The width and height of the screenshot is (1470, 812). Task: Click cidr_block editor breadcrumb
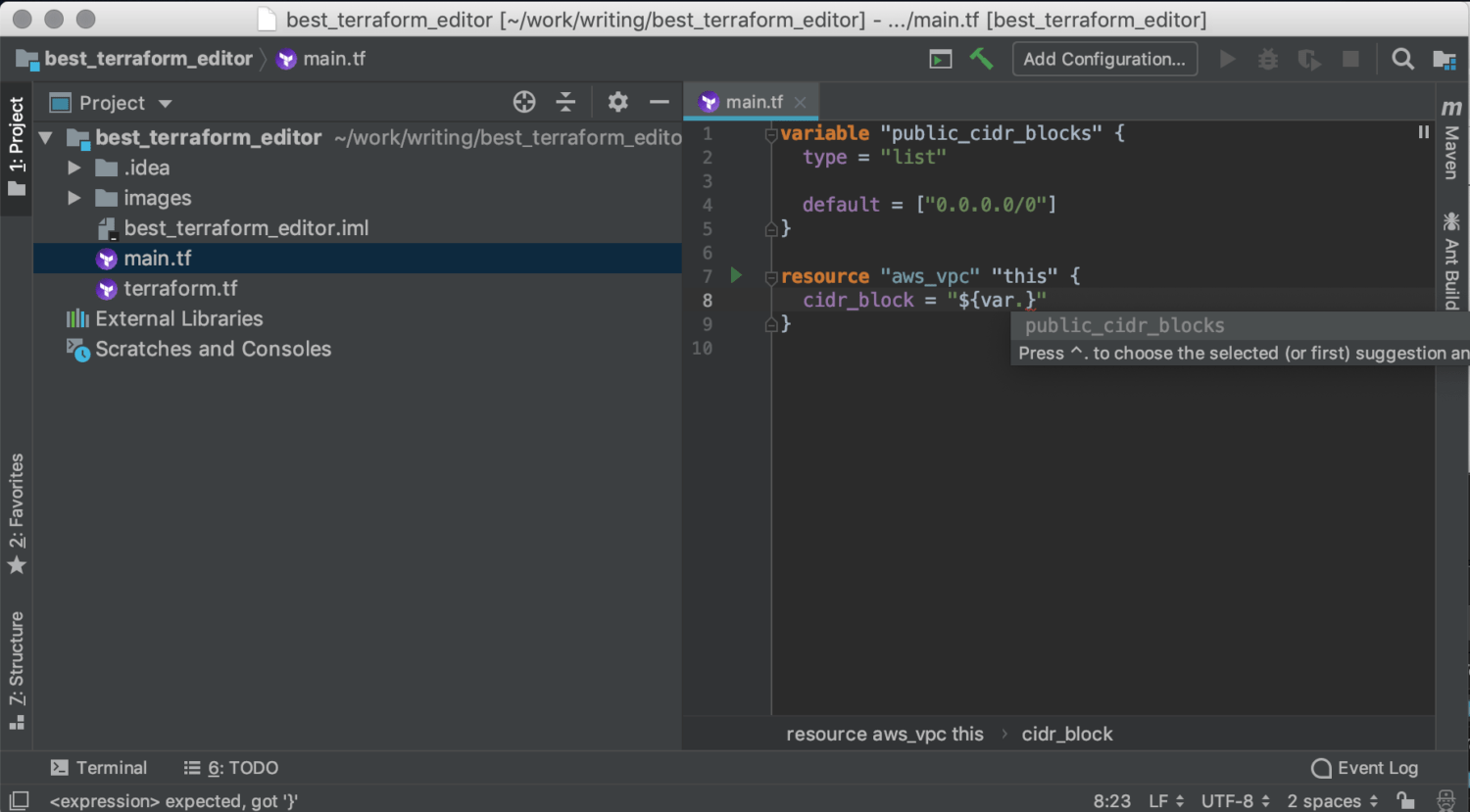point(1067,734)
